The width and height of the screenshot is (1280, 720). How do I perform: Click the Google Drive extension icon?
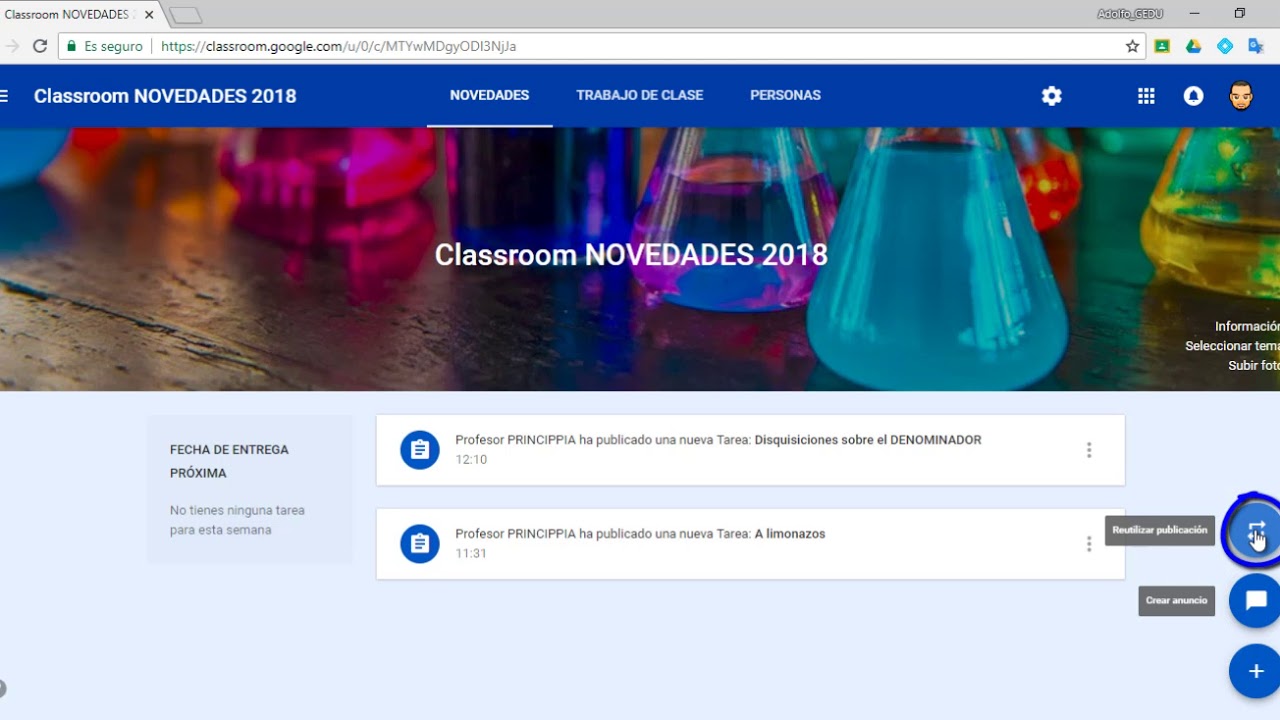(1193, 46)
